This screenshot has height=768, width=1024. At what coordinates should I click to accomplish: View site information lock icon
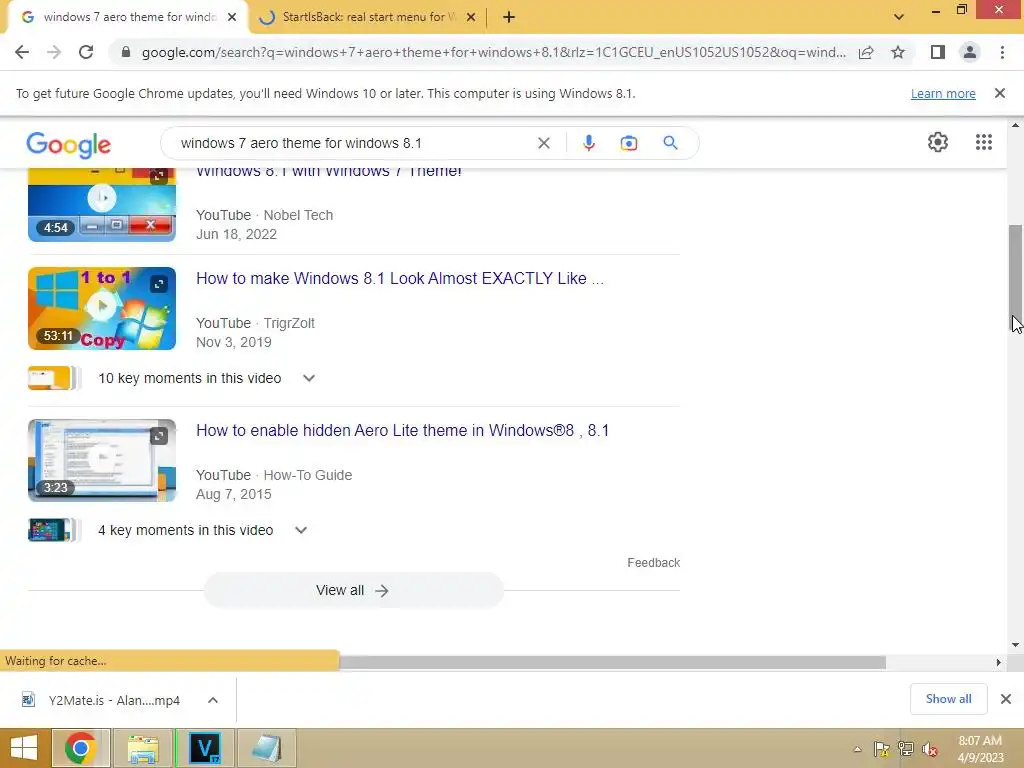tap(126, 52)
